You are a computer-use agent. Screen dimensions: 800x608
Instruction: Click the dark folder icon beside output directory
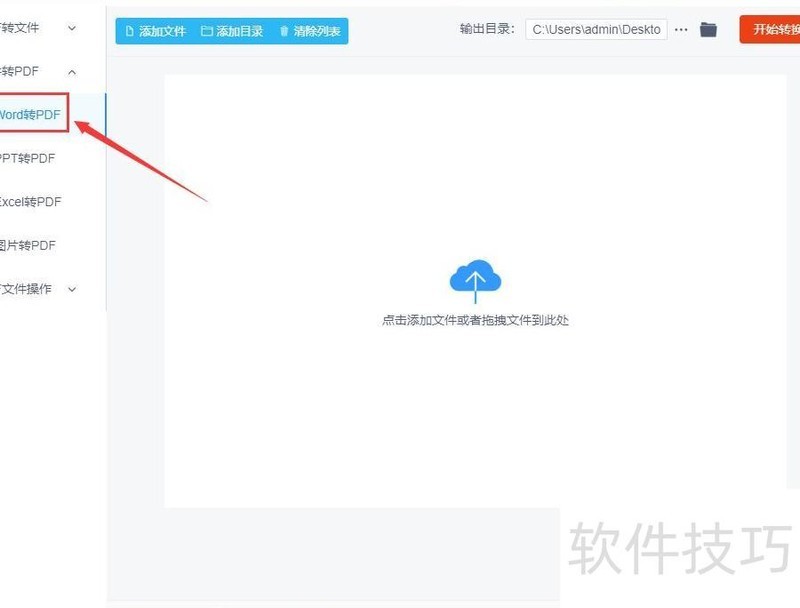click(708, 30)
